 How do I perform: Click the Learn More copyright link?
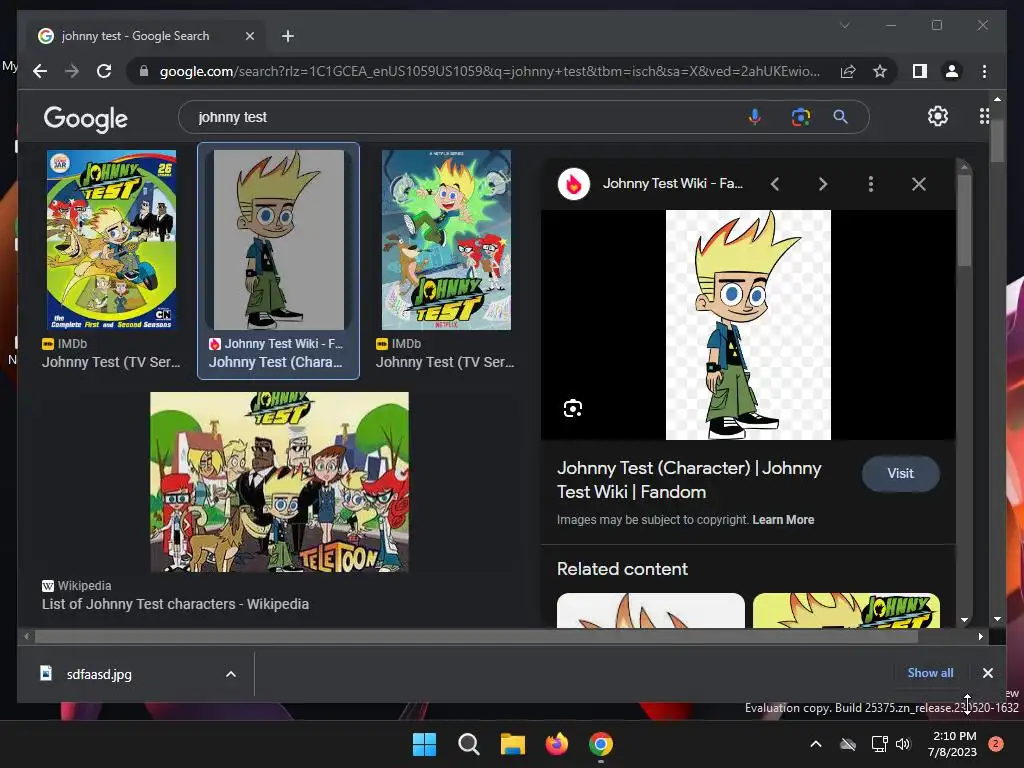pyautogui.click(x=783, y=520)
